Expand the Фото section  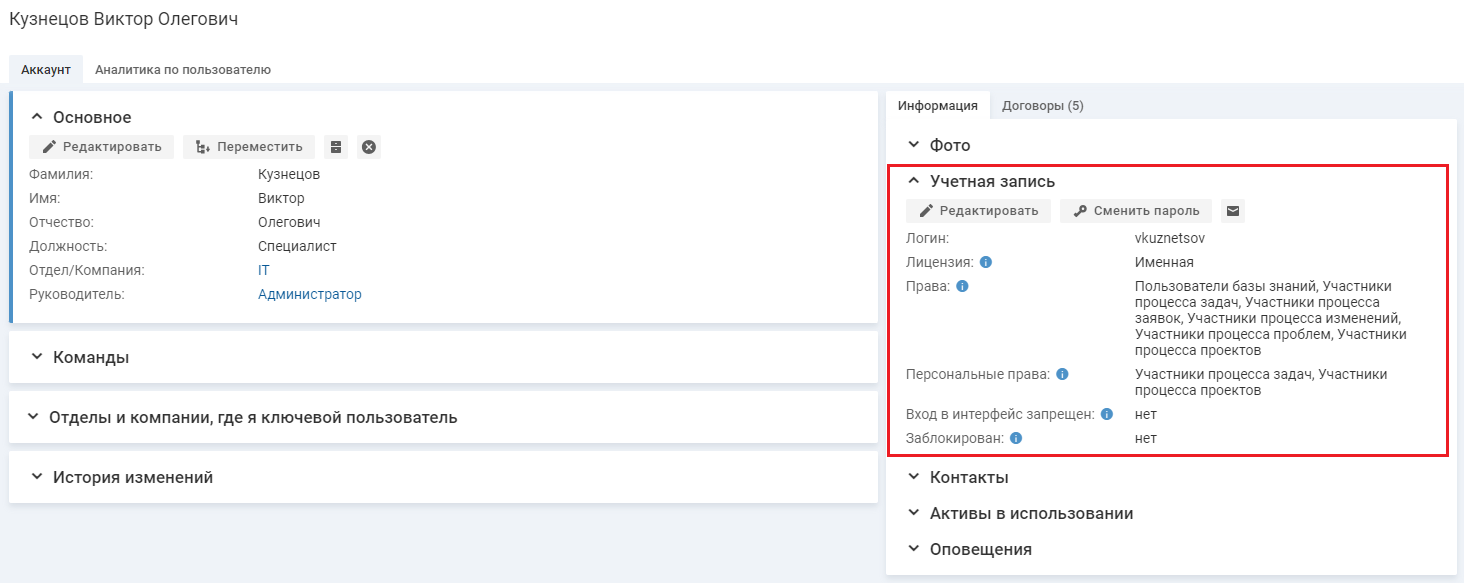click(x=913, y=145)
